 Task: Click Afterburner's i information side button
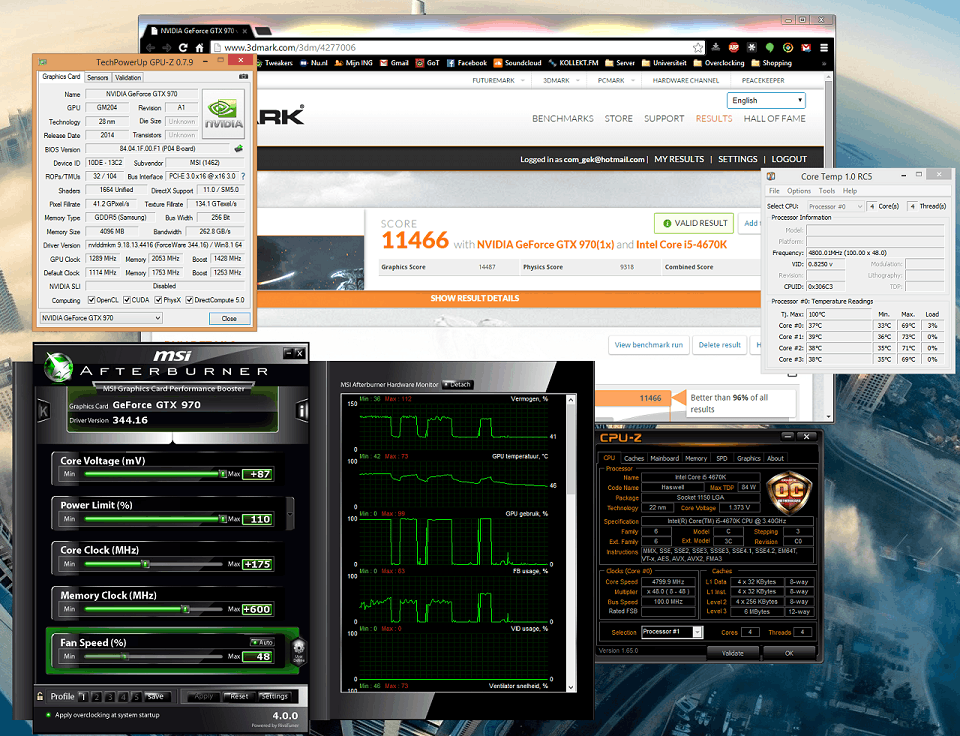(302, 410)
